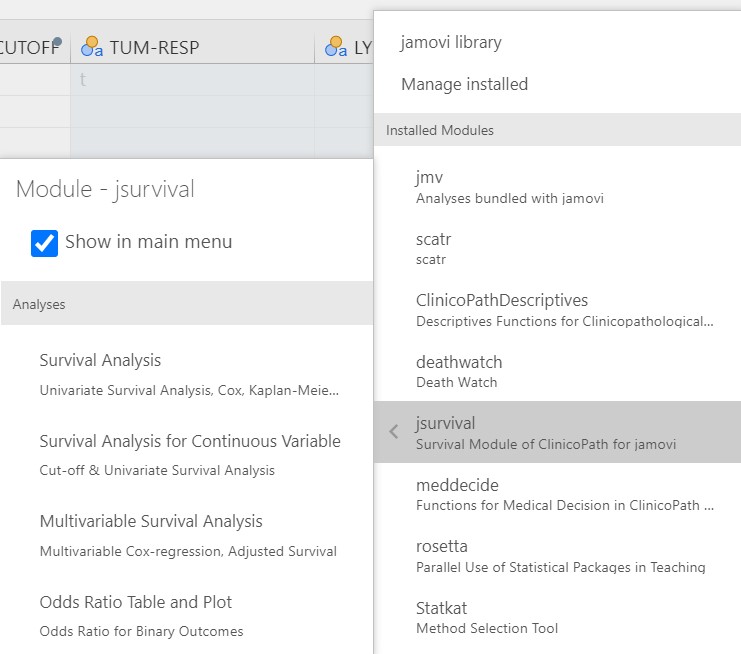Select scatr installed module

click(x=557, y=249)
